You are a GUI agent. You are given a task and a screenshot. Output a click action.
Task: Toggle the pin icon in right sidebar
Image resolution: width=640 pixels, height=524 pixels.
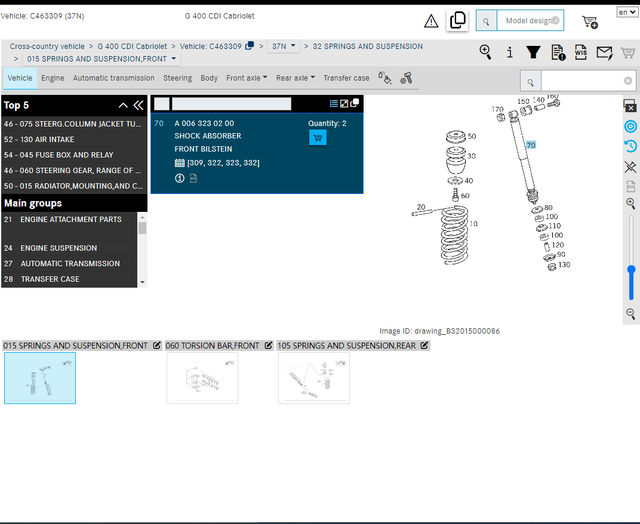pos(631,166)
